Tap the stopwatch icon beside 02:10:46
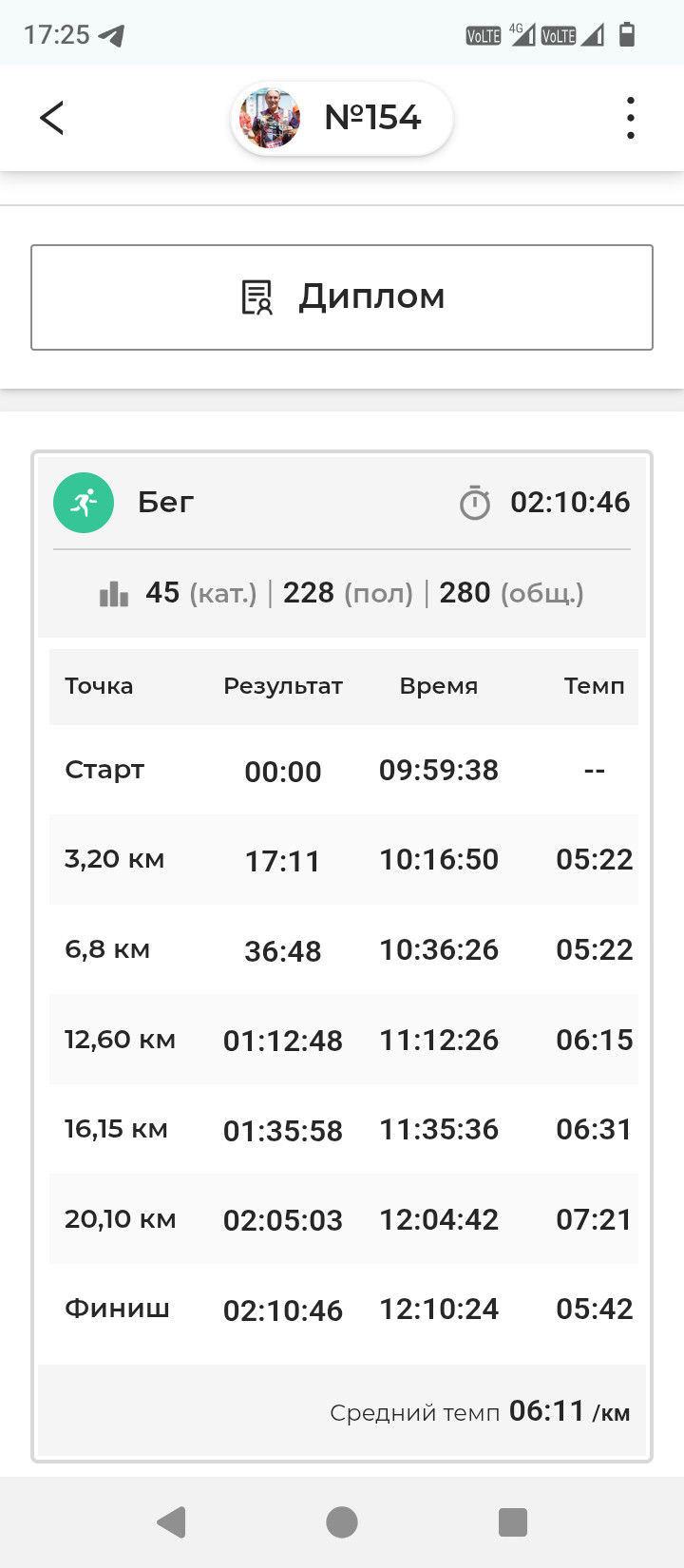Image resolution: width=684 pixels, height=1568 pixels. coord(474,502)
